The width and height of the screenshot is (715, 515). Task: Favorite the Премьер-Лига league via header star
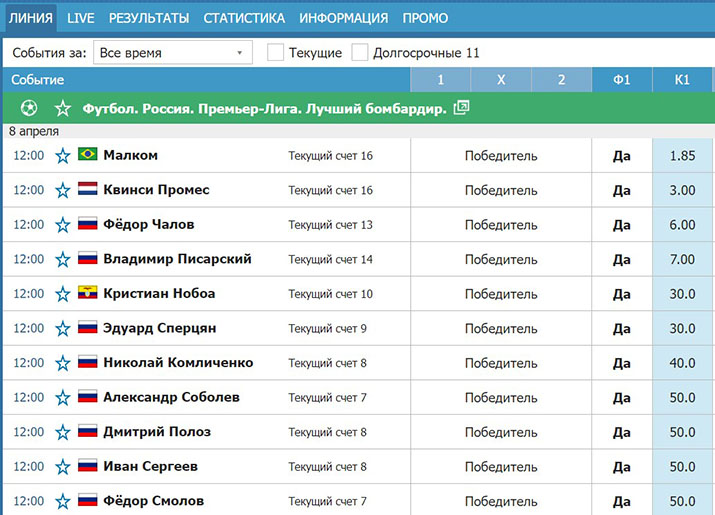click(62, 109)
